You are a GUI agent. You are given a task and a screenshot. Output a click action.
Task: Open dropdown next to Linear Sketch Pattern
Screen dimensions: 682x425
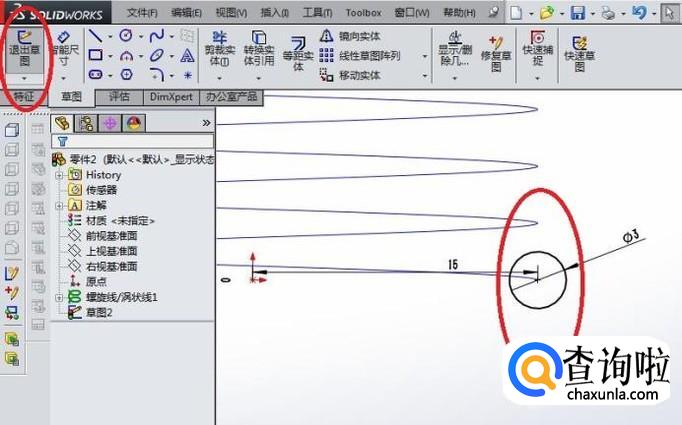pyautogui.click(x=425, y=56)
